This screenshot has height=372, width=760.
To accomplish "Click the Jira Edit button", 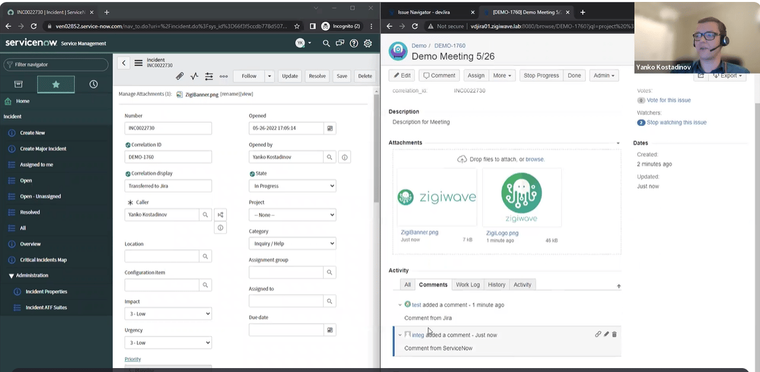I will coord(402,76).
